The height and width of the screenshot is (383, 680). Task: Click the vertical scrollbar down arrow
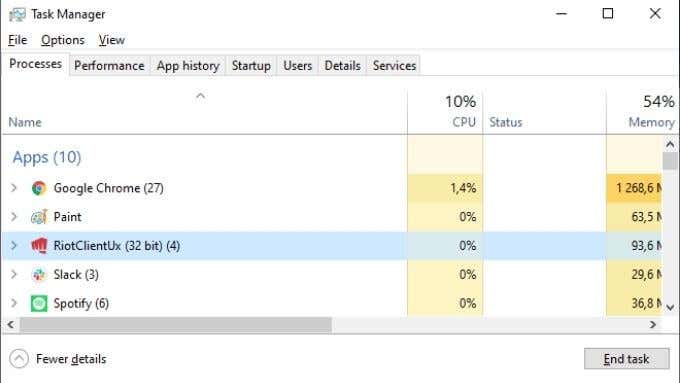click(670, 307)
